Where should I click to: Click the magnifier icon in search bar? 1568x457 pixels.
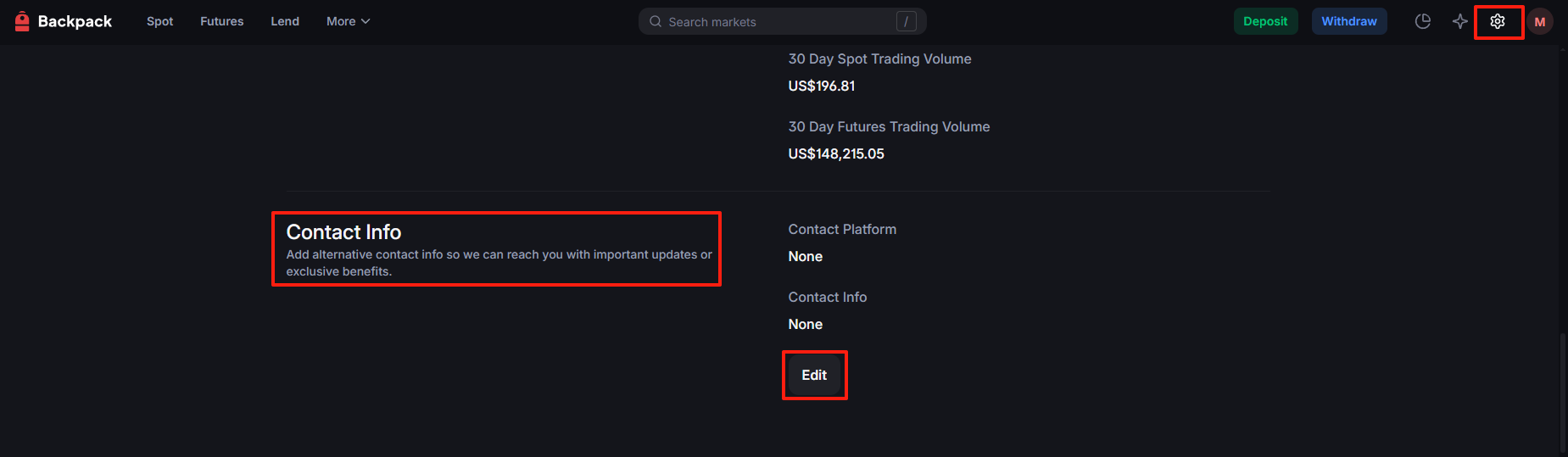tap(656, 21)
